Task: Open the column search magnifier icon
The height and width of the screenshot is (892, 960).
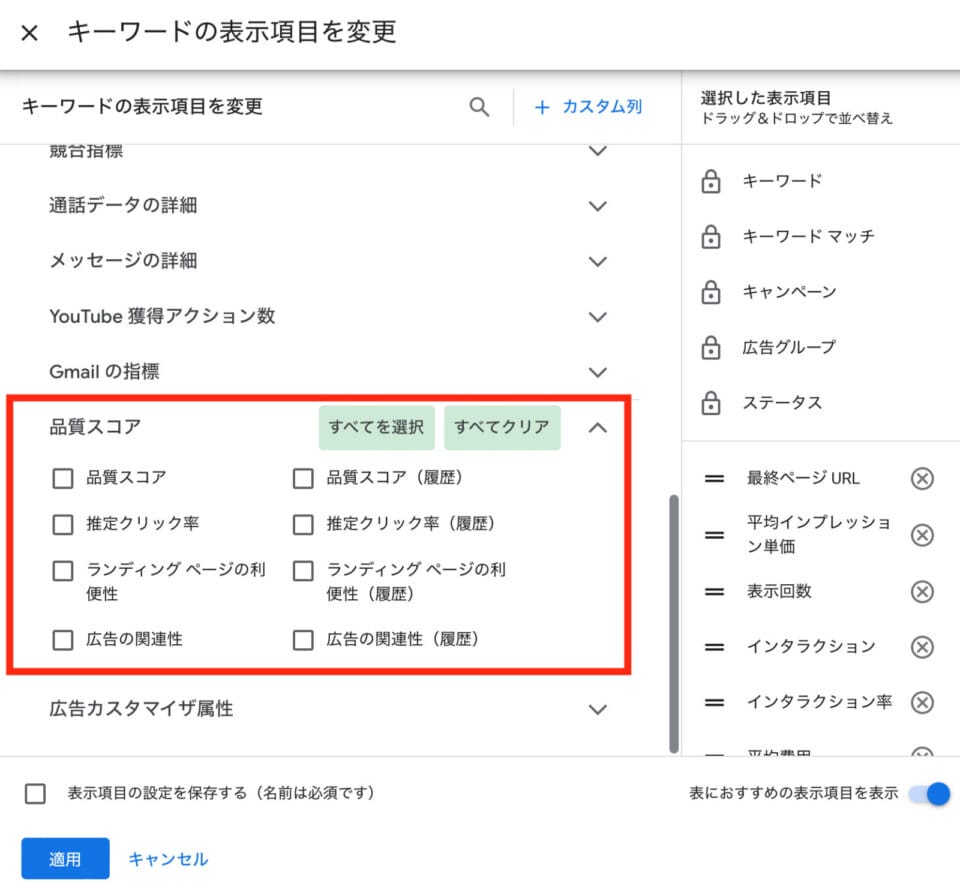Action: pos(479,107)
